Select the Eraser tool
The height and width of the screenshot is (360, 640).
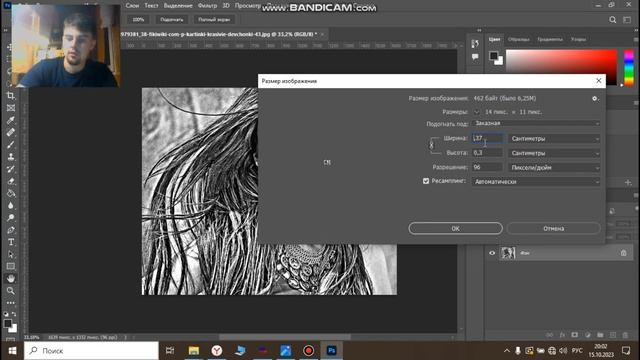click(11, 181)
